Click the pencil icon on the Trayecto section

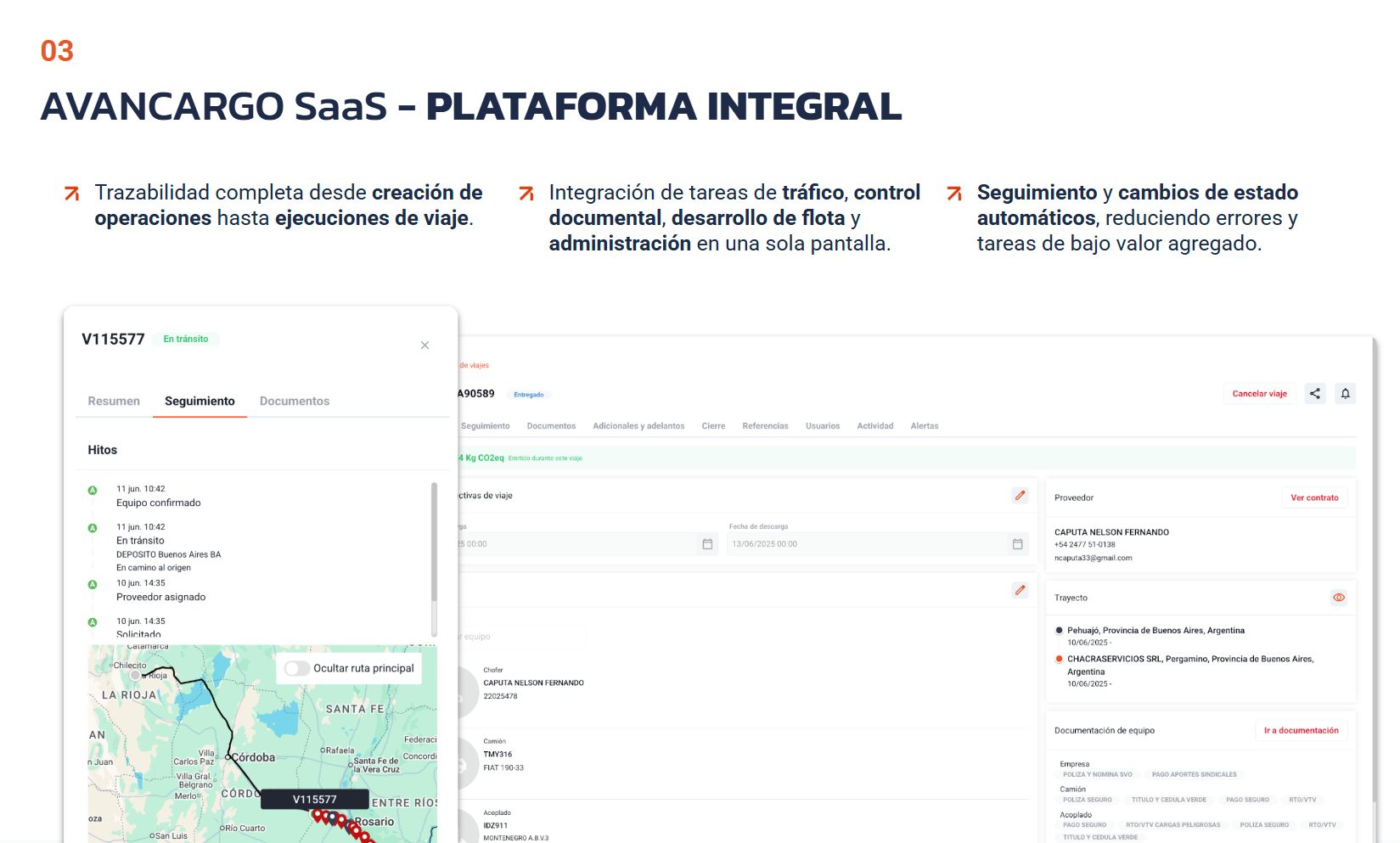pyautogui.click(x=1020, y=590)
